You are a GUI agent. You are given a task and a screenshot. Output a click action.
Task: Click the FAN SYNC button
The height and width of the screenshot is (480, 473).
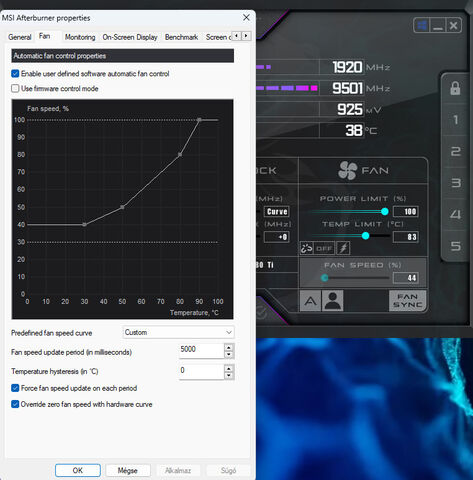[407, 301]
